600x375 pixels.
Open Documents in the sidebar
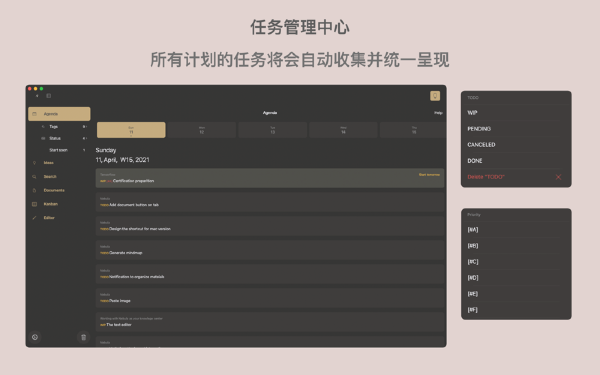pyautogui.click(x=54, y=191)
